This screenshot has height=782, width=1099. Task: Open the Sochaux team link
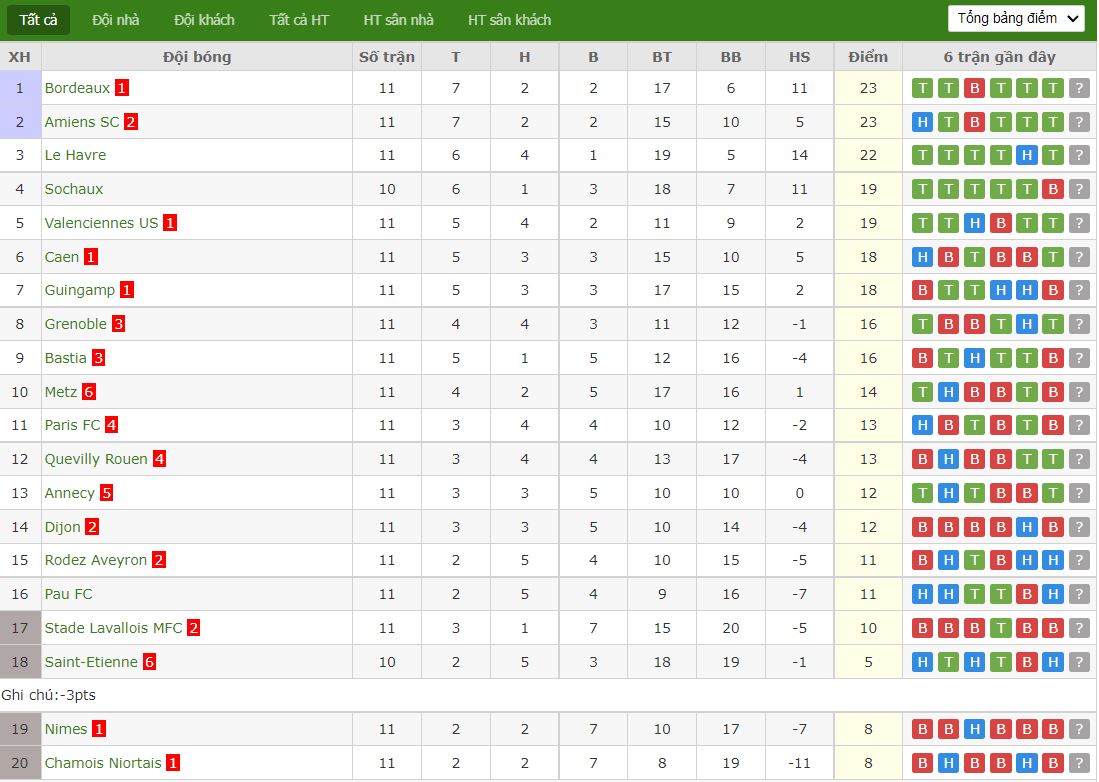click(x=74, y=189)
